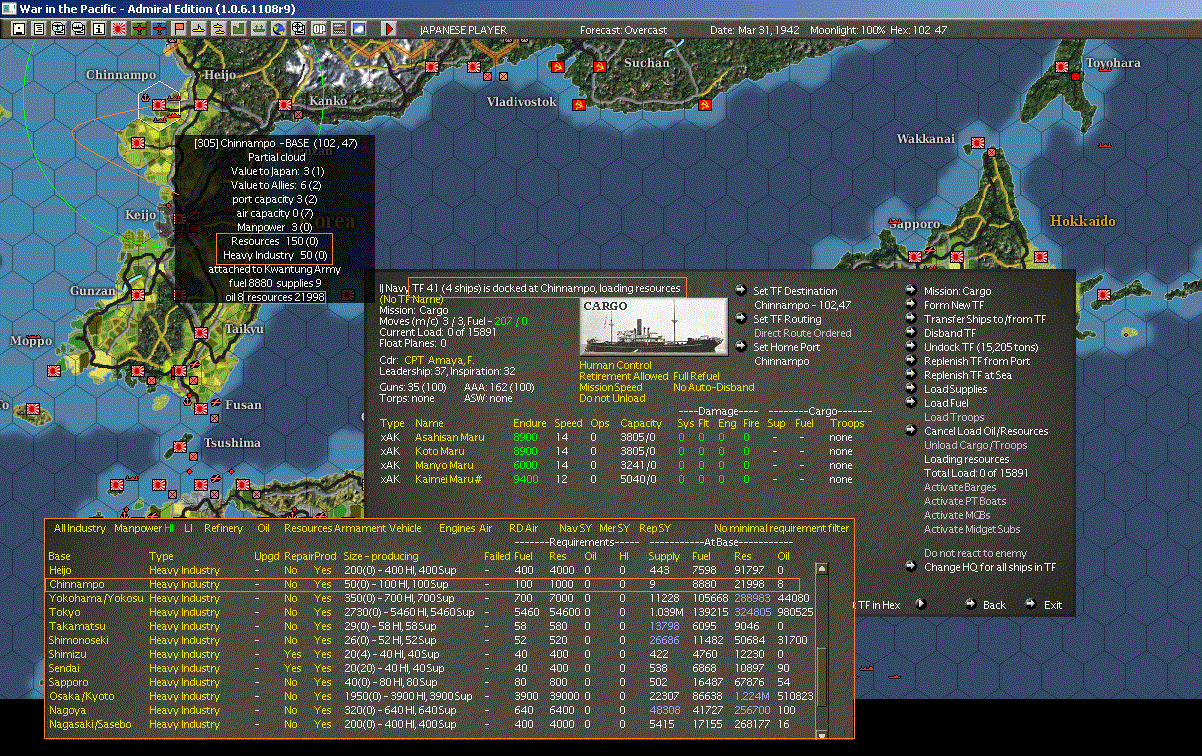Click arrow icon beside Set TF Destination

tap(741, 291)
